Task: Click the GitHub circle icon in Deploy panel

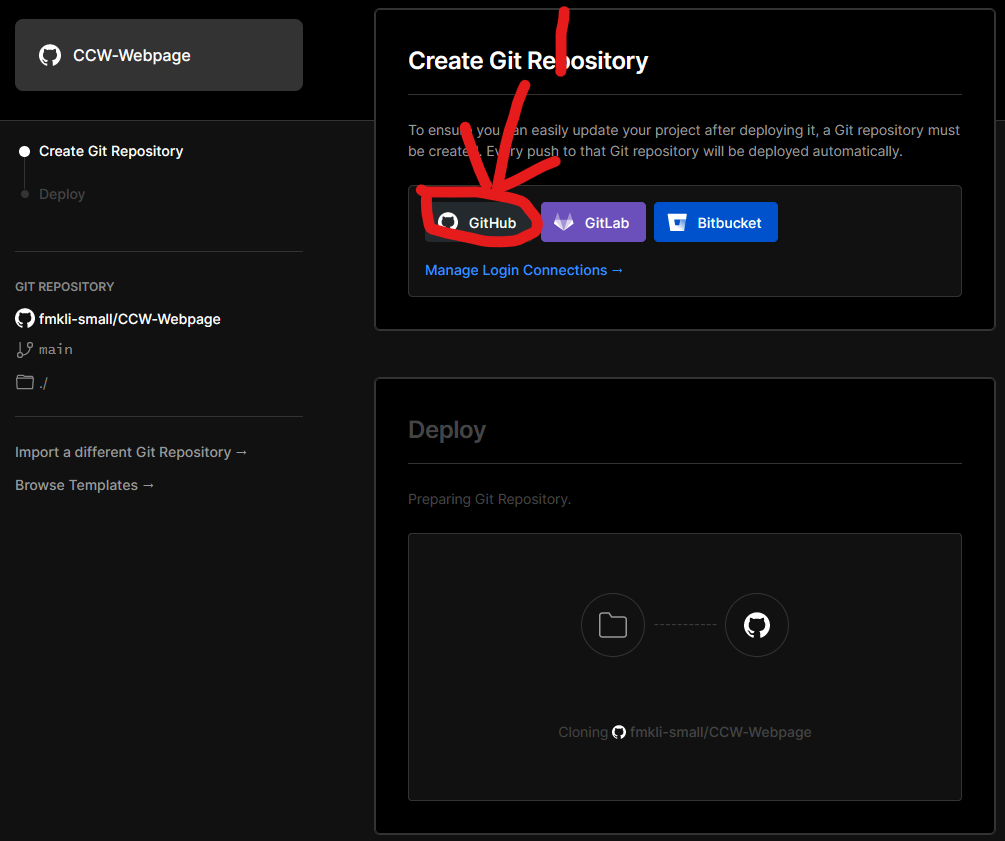Action: (757, 625)
